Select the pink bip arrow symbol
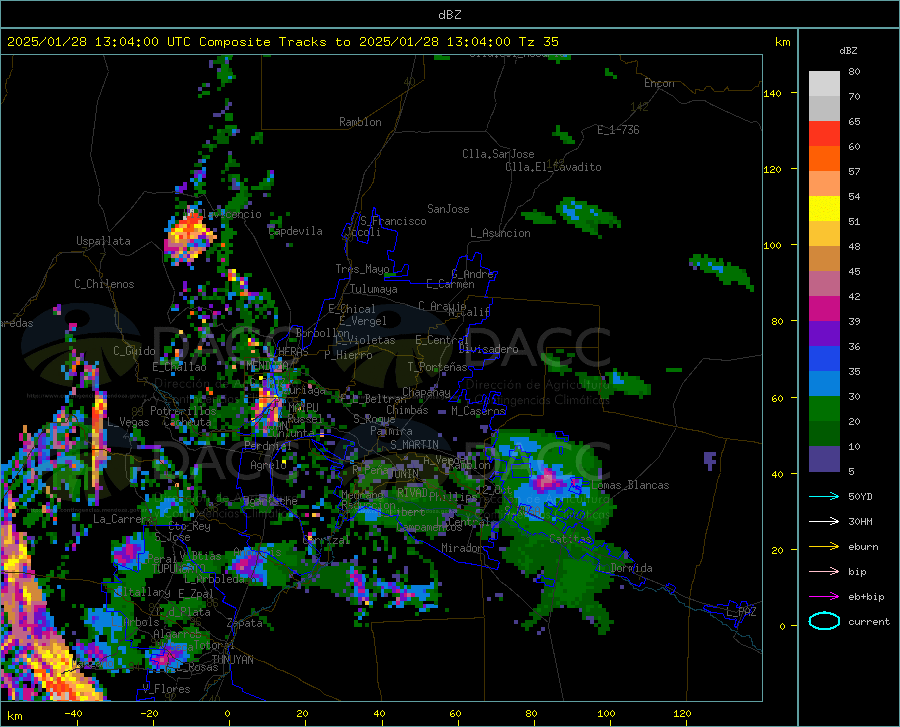Image resolution: width=900 pixels, height=727 pixels. point(824,572)
